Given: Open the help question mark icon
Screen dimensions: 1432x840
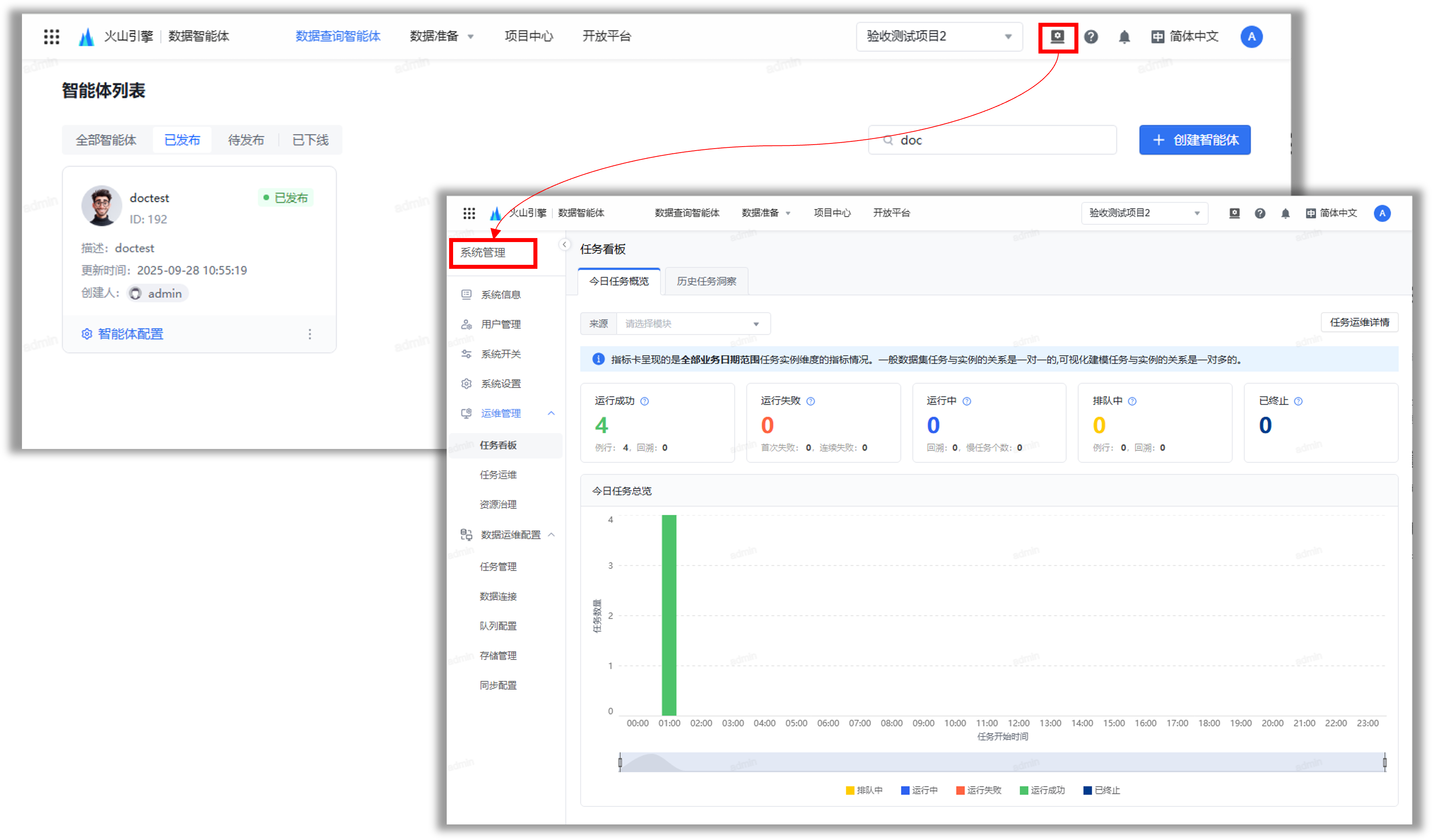Looking at the screenshot, I should 1090,37.
